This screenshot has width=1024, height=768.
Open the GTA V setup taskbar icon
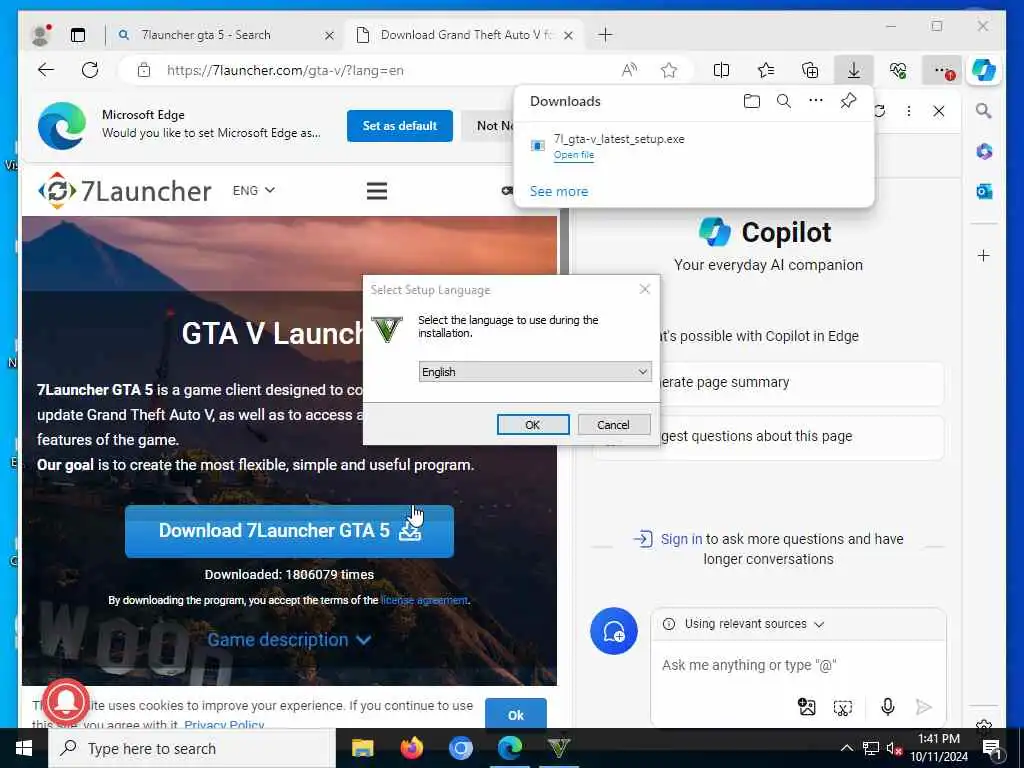[559, 748]
